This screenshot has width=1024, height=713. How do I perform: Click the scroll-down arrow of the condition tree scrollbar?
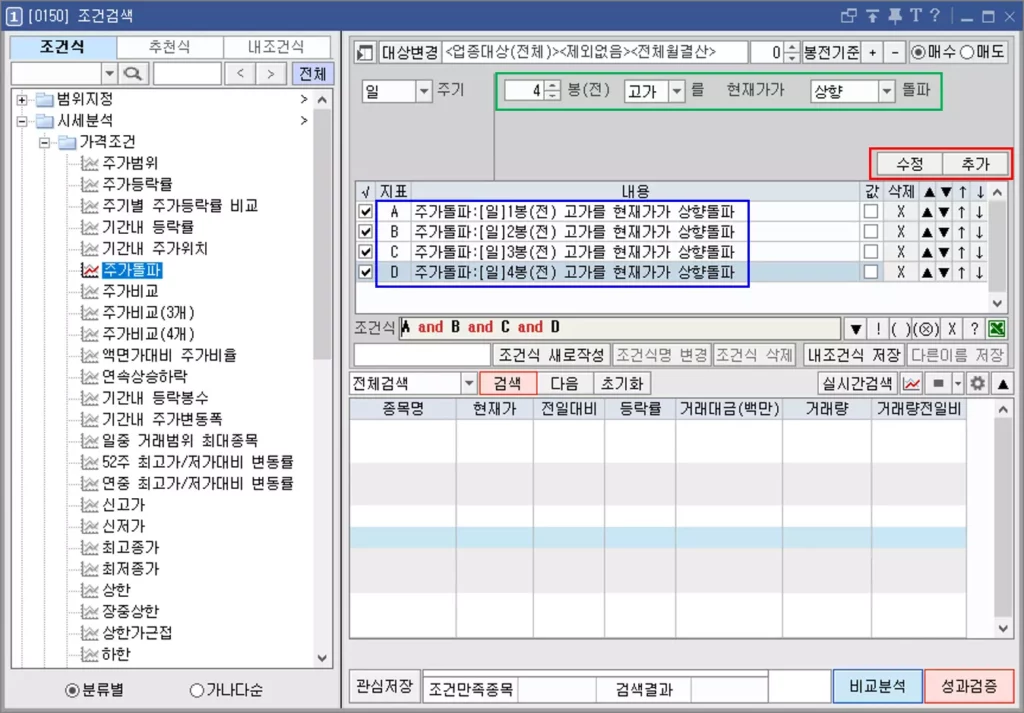click(x=322, y=658)
